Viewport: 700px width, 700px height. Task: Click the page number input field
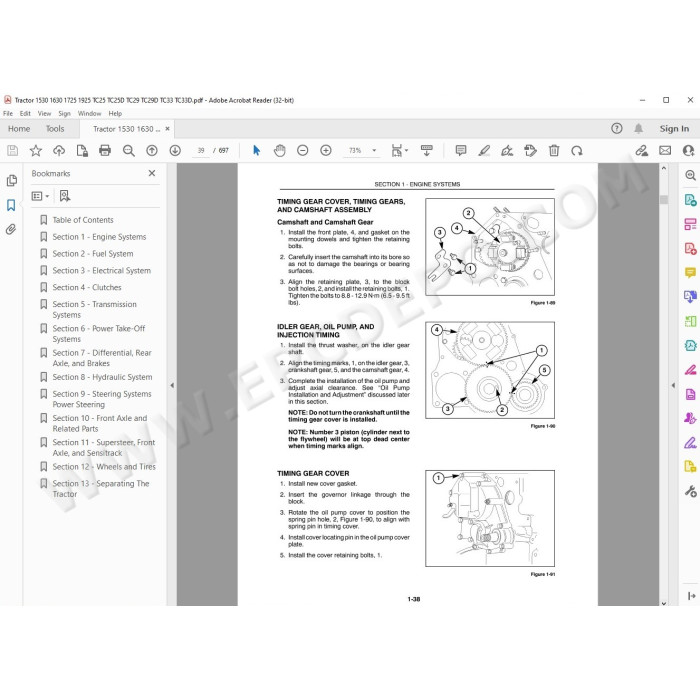[201, 151]
